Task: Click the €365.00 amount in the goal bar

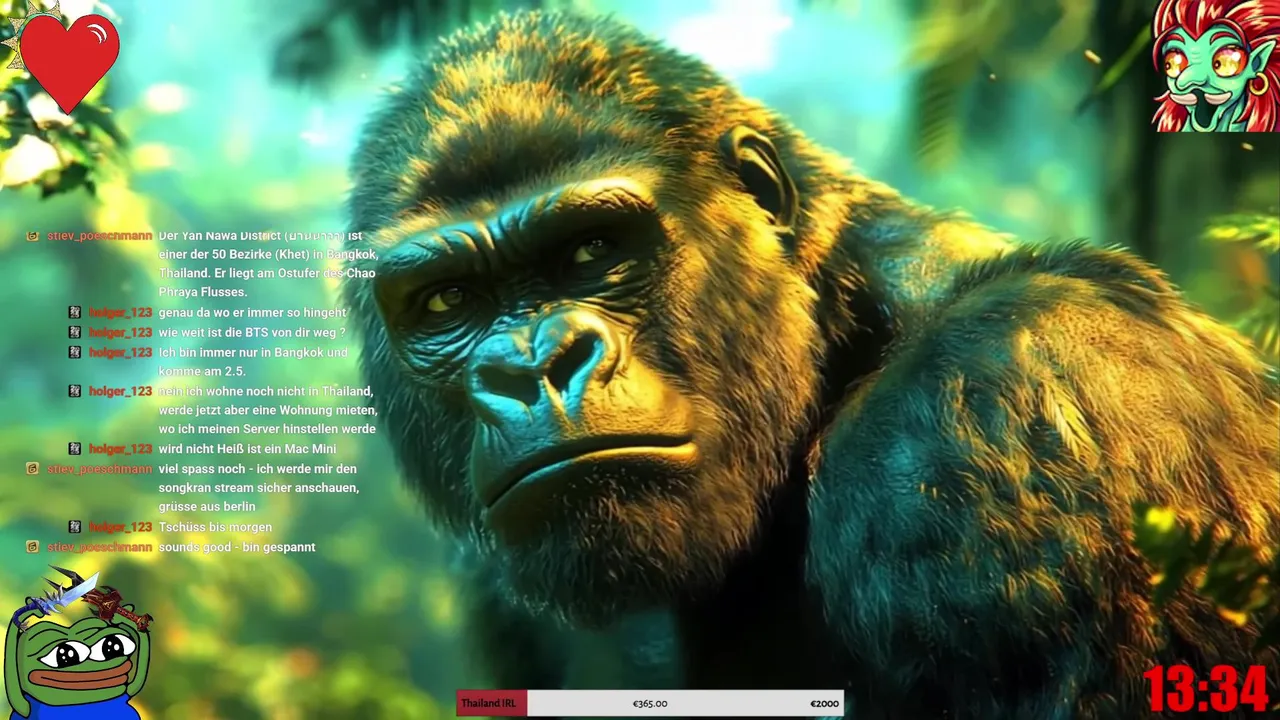Action: [650, 704]
